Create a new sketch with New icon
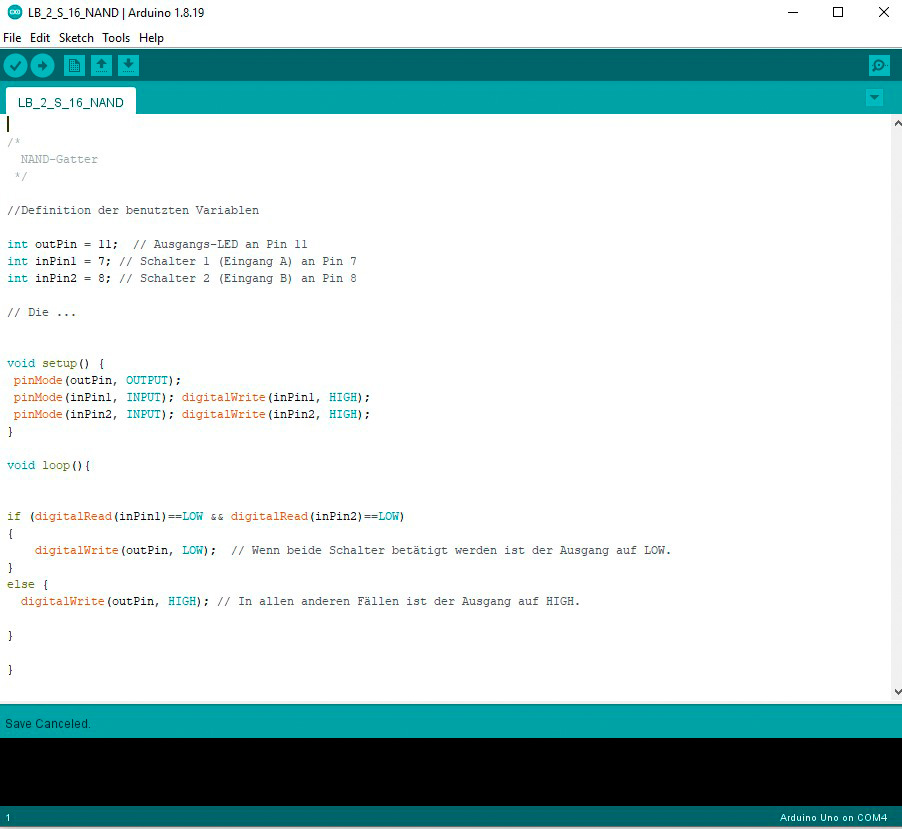 point(74,66)
